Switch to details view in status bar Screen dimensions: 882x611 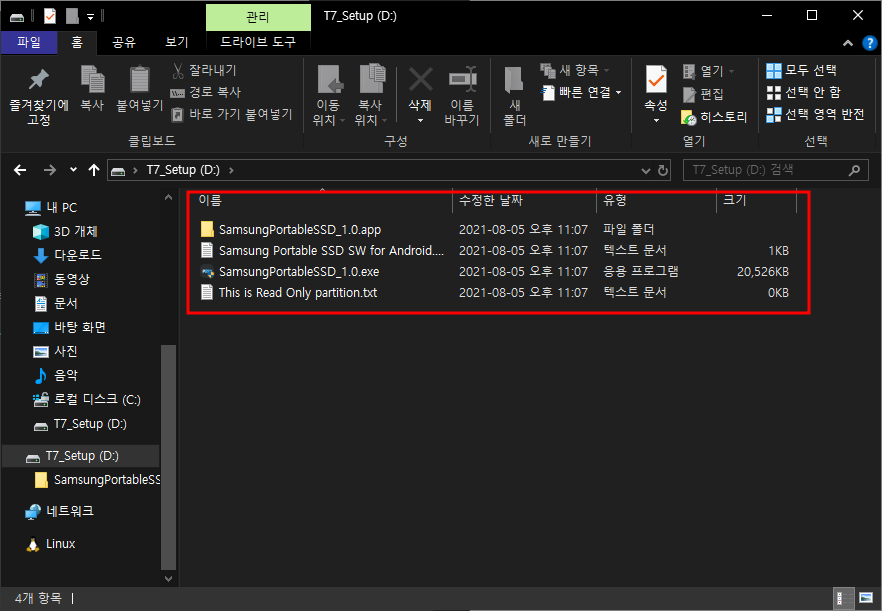pos(843,598)
